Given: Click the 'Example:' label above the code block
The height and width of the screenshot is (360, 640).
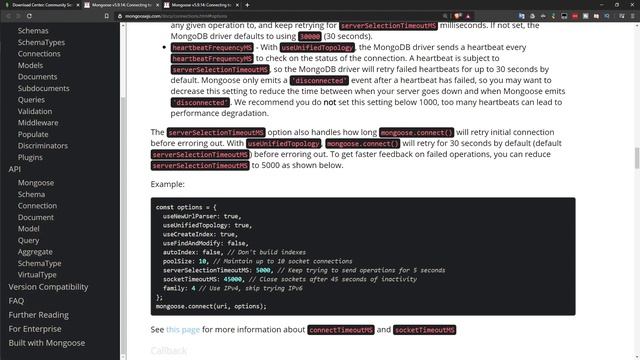Looking at the screenshot, I should (167, 184).
